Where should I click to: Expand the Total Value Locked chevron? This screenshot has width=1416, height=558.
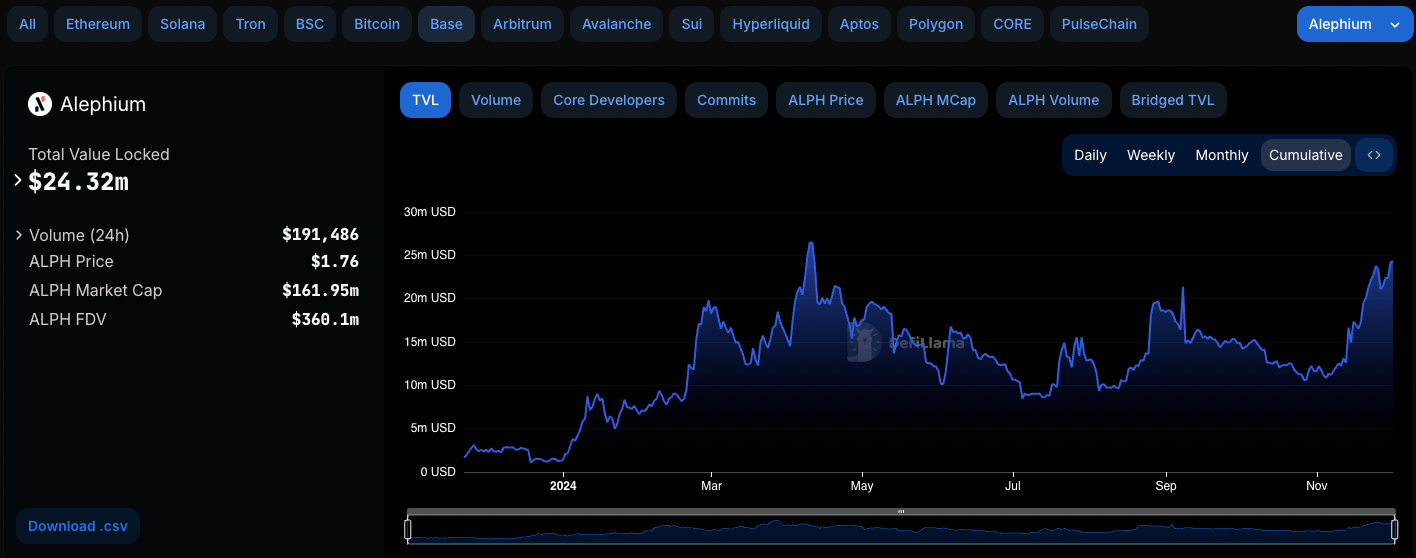tap(18, 181)
